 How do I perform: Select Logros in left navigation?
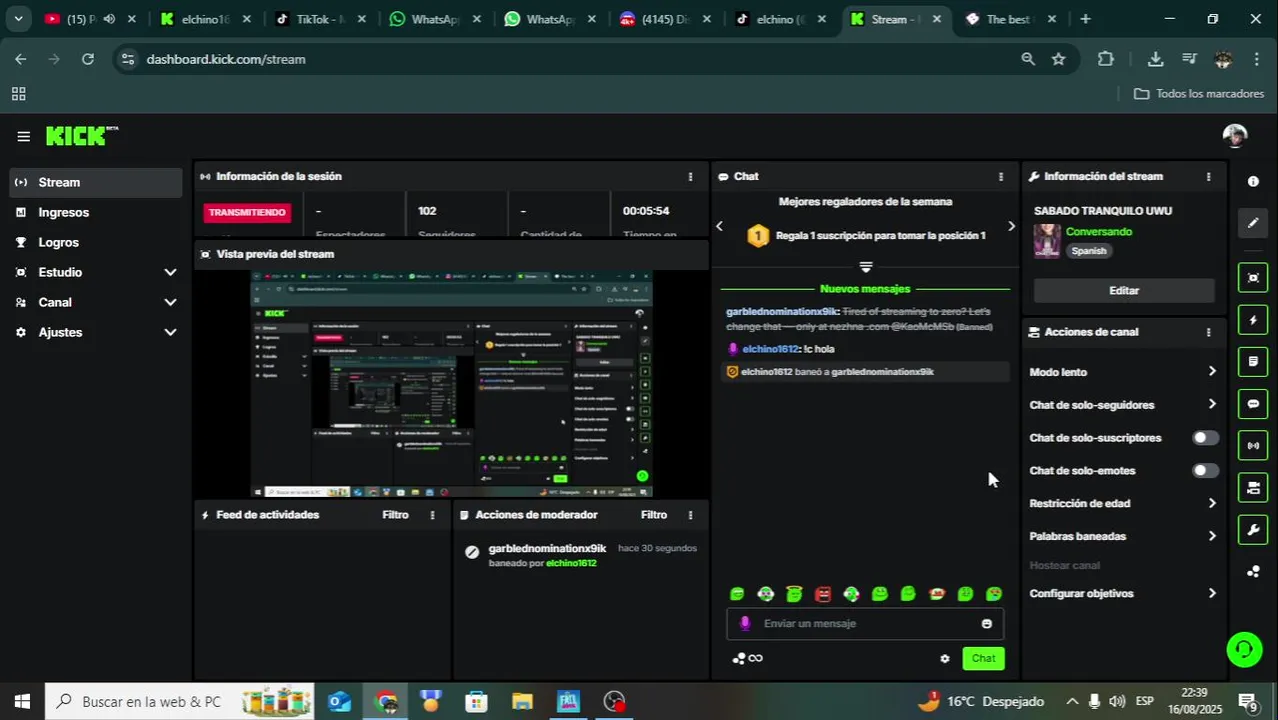[96, 242]
